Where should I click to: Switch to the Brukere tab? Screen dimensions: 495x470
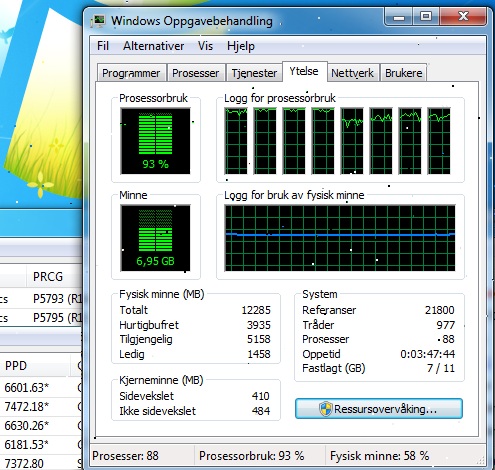[x=404, y=73]
